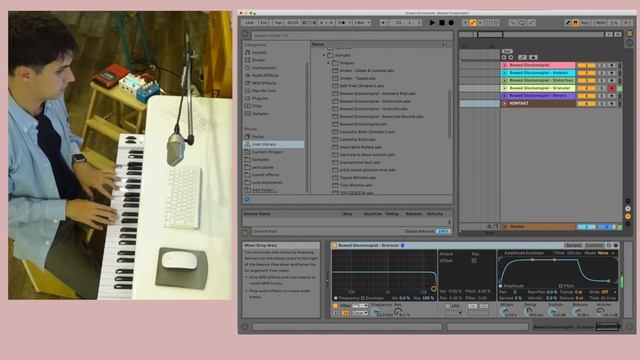Open the 1 Bar quantization dropdown
Screen dimensions: 640x360
pyautogui.click(x=362, y=23)
